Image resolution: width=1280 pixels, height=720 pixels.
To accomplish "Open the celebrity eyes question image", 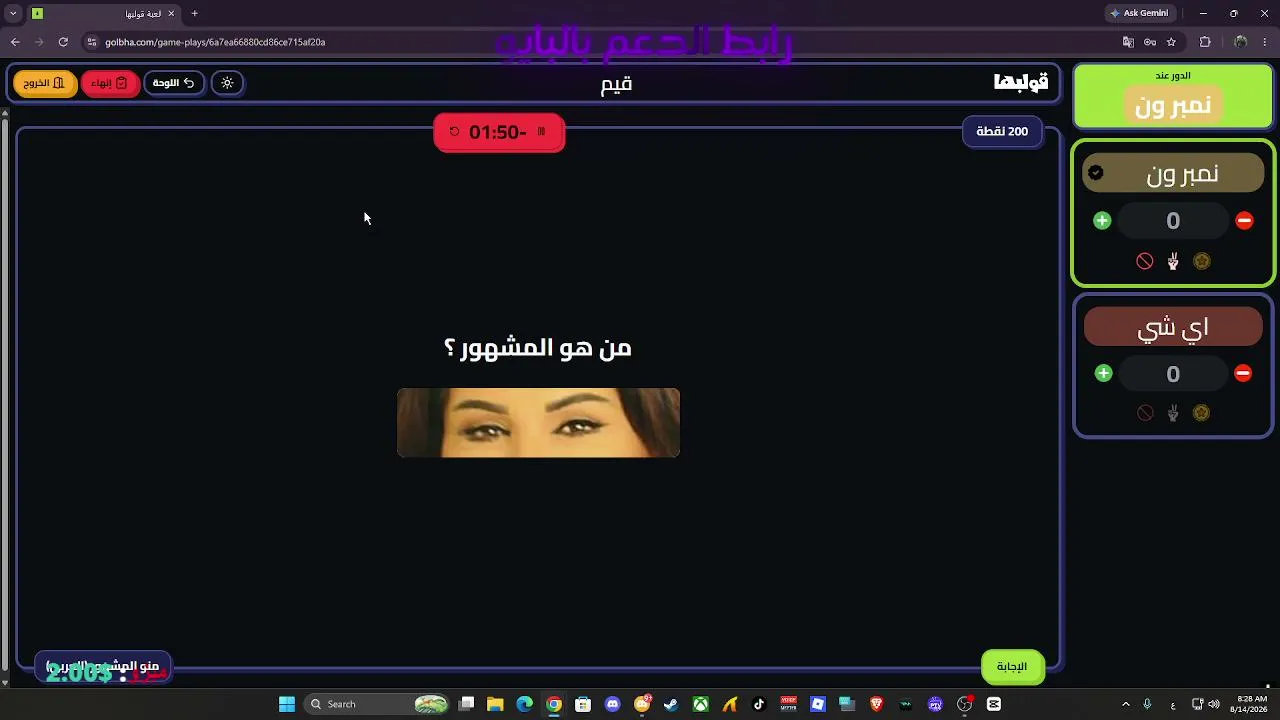I will (x=538, y=423).
